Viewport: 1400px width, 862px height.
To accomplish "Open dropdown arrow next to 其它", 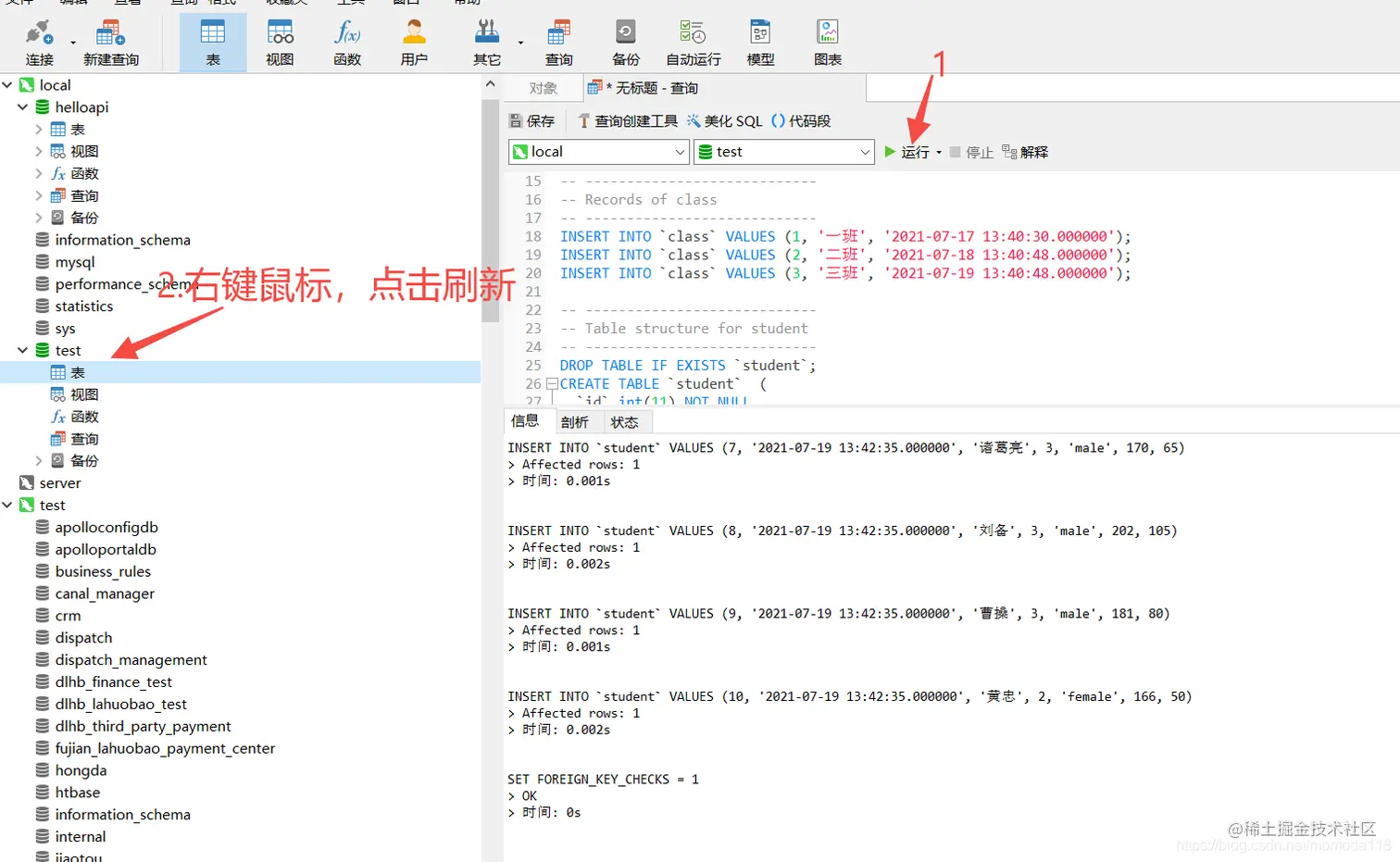I will coord(520,43).
